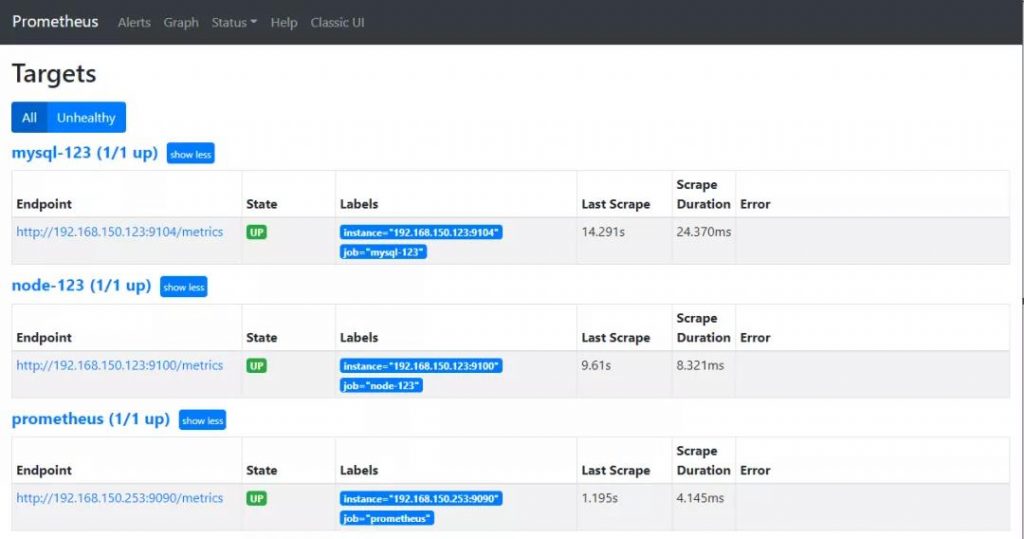Click the UP state badge for prometheus

click(257, 498)
